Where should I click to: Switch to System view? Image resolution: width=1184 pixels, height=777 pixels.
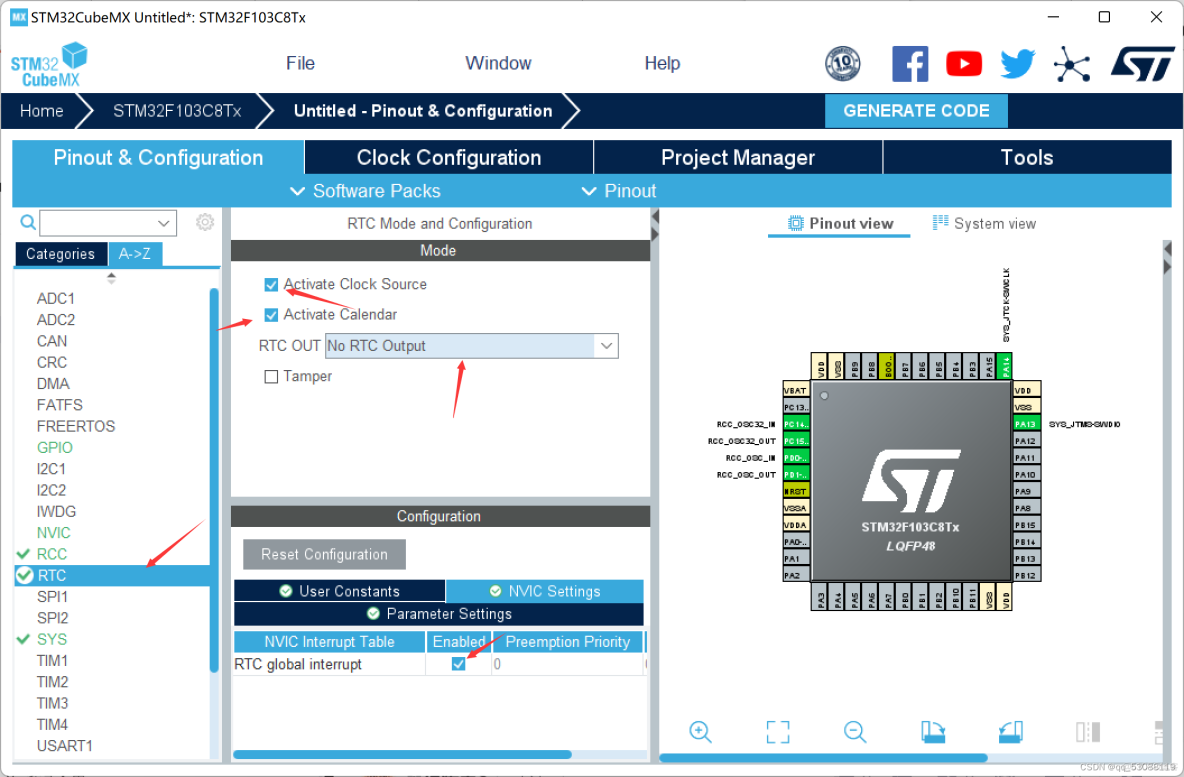pos(985,224)
